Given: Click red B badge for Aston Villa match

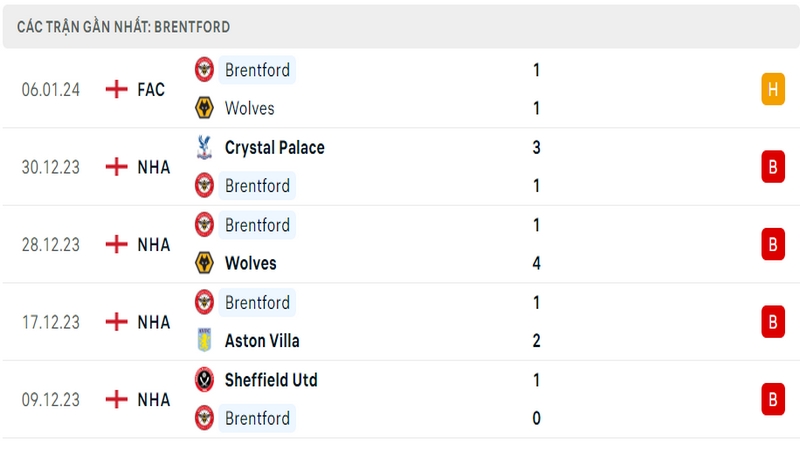Looking at the screenshot, I should pyautogui.click(x=773, y=322).
